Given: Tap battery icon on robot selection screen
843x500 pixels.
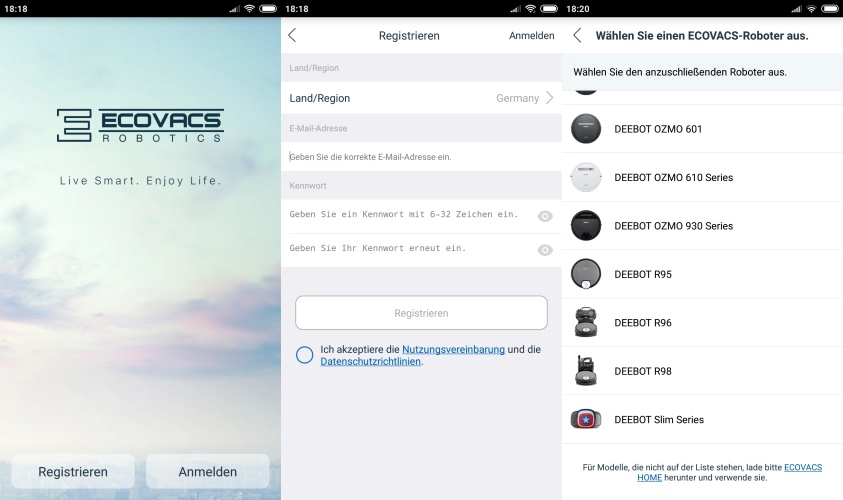Looking at the screenshot, I should click(830, 9).
